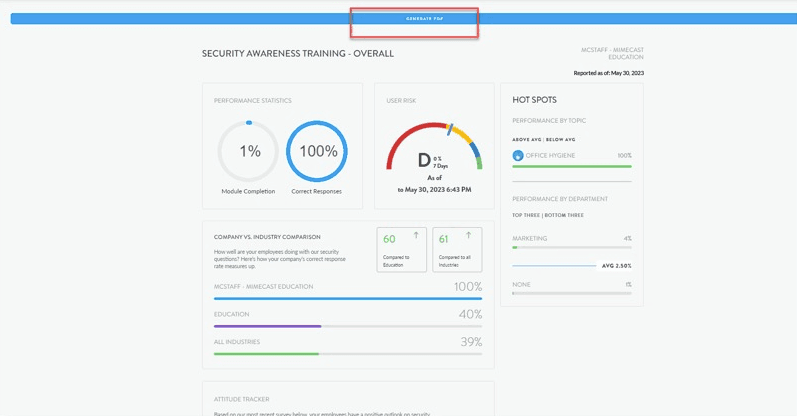Click the green All Industries comparison bar
Image resolution: width=797 pixels, height=416 pixels.
(x=266, y=354)
